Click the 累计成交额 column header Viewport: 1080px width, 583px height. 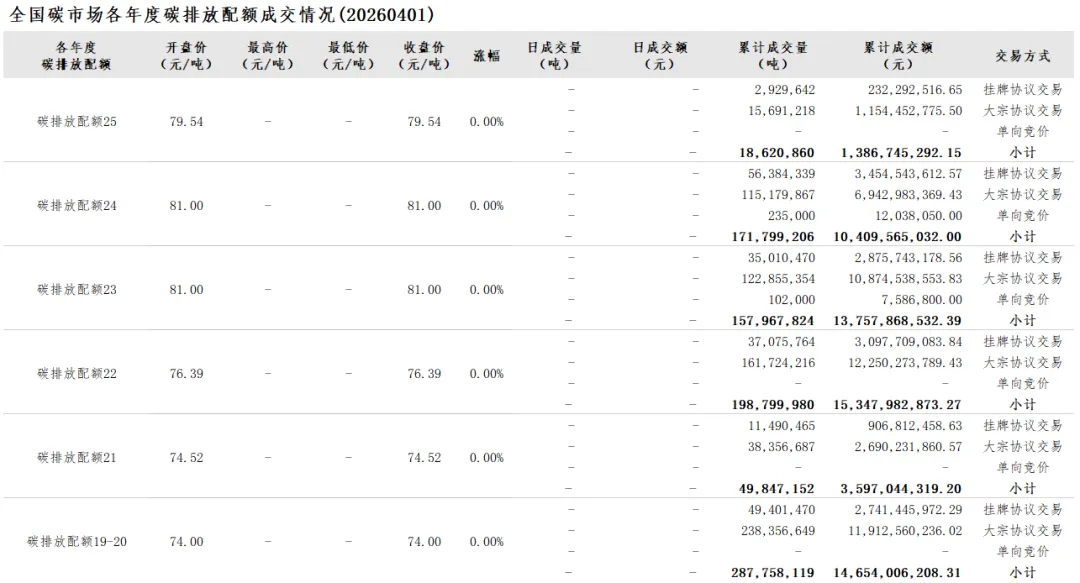pos(898,56)
